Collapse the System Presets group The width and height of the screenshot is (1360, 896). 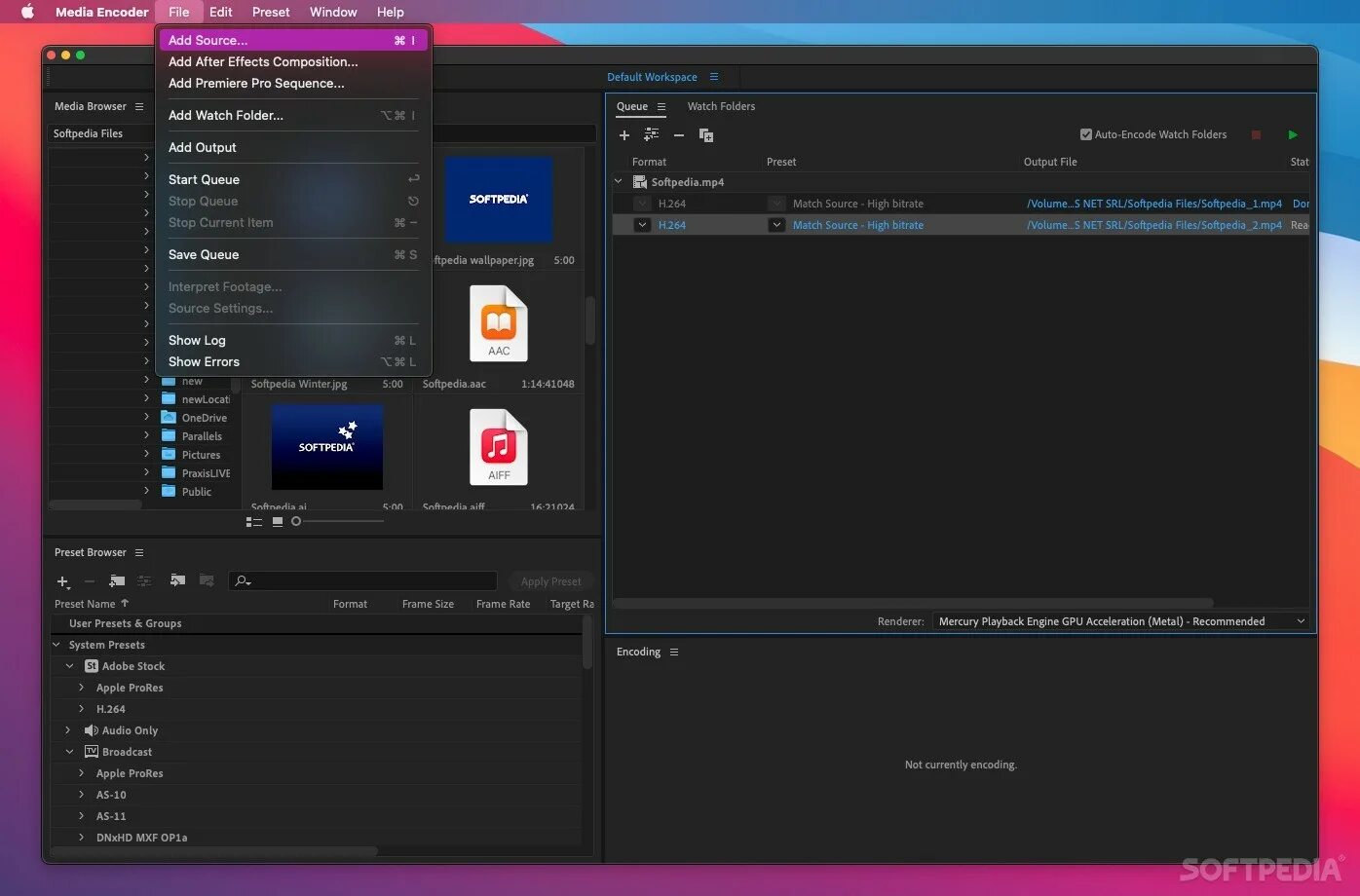coord(56,645)
